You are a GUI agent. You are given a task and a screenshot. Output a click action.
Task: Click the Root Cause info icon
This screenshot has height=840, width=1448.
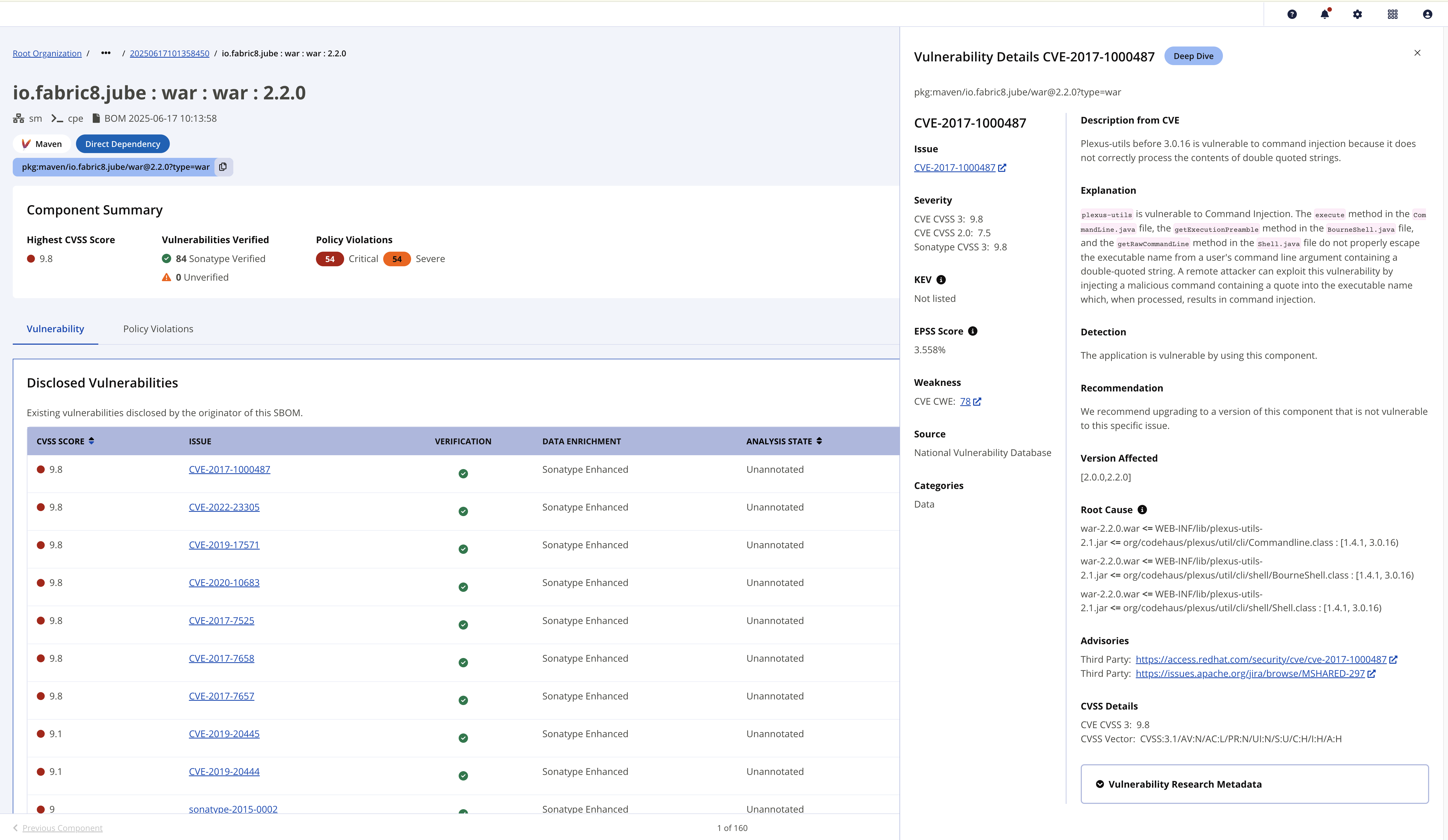click(1142, 510)
